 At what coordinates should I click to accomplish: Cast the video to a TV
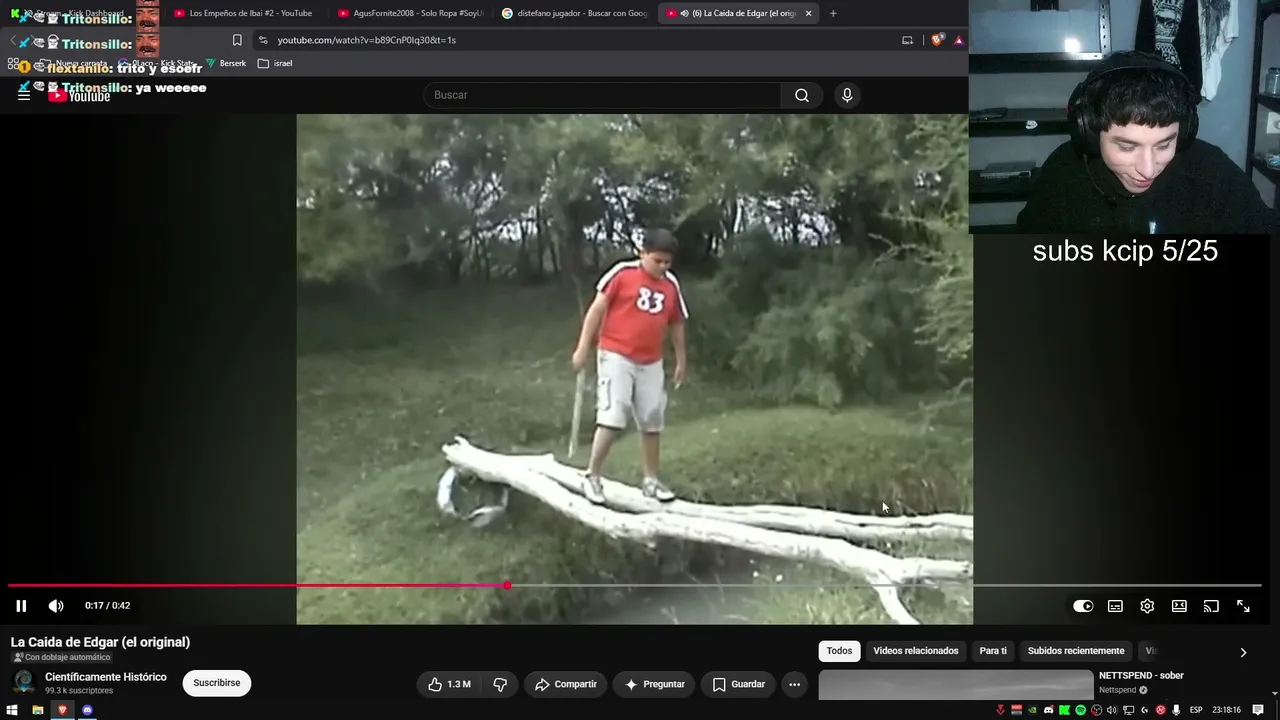coord(1211,606)
